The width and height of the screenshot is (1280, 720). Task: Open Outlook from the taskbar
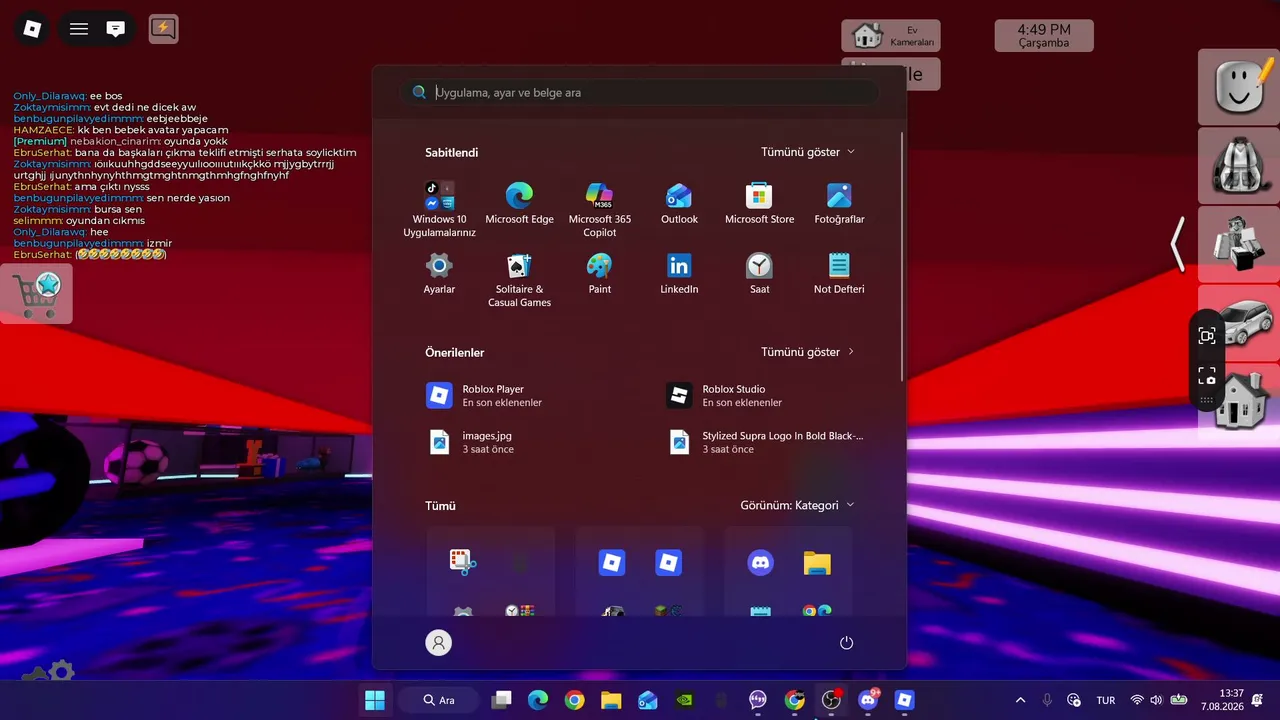[648, 700]
